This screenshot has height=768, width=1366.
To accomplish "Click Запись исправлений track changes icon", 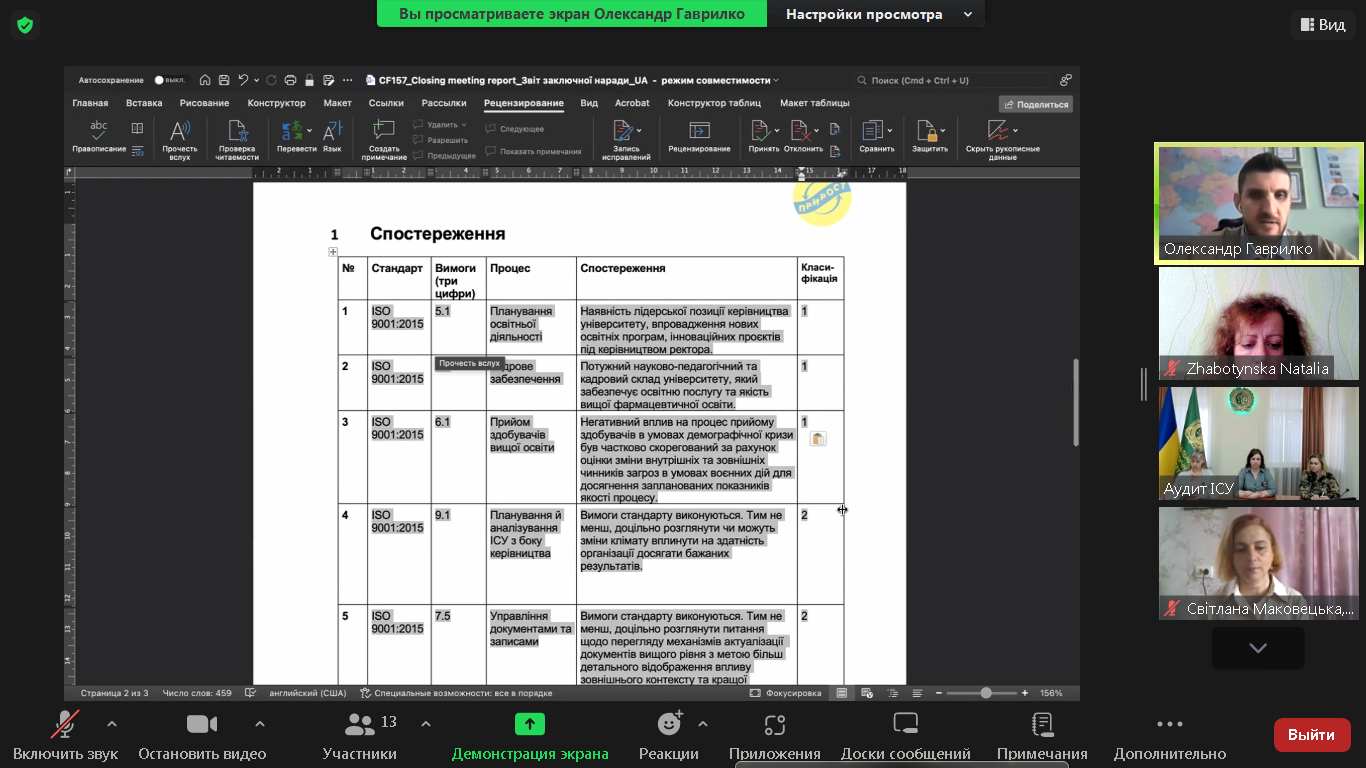I will click(624, 131).
